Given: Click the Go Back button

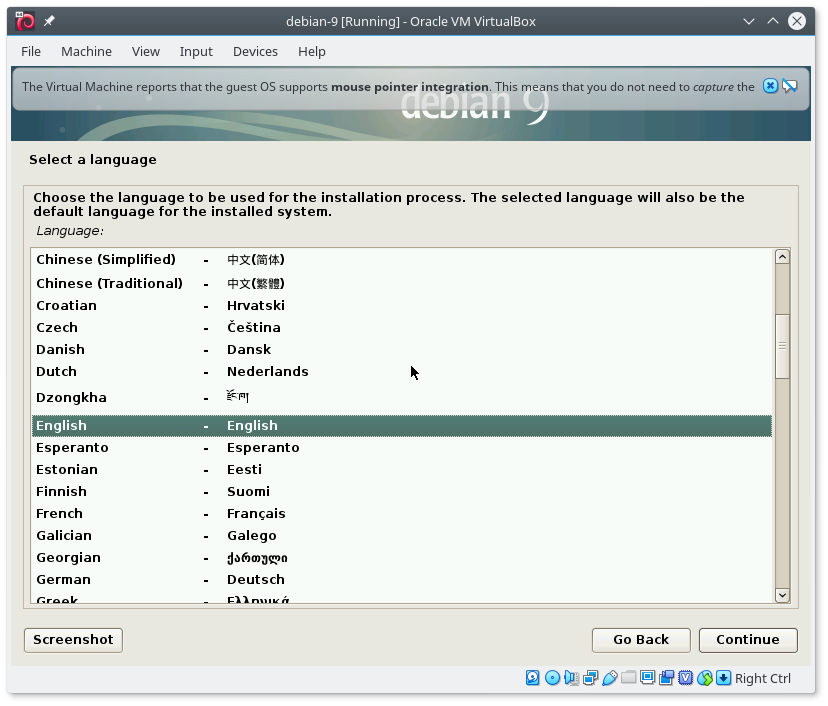Looking at the screenshot, I should point(641,640).
